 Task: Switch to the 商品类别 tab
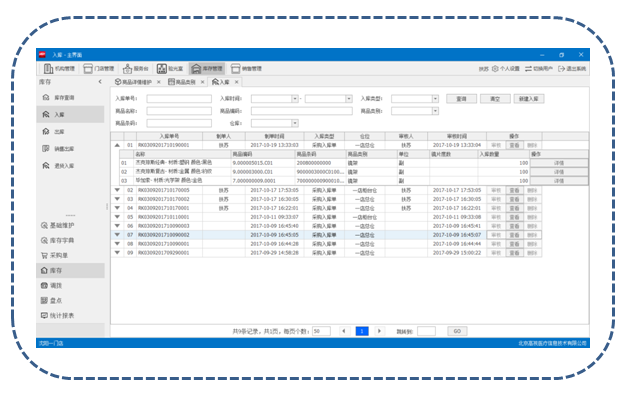182,82
